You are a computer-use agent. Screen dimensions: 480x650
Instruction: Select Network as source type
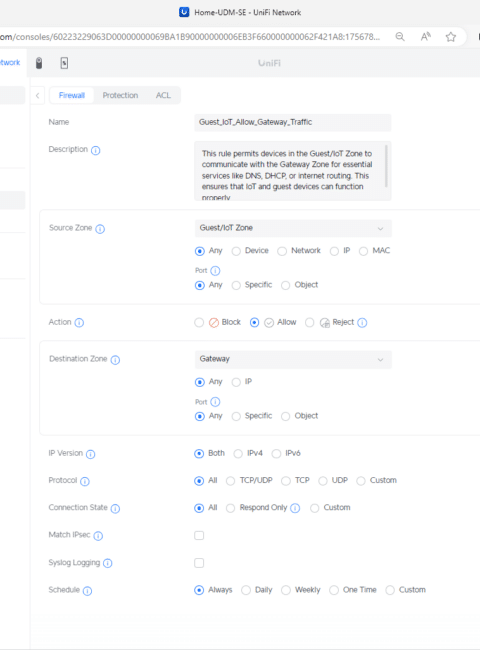point(282,251)
